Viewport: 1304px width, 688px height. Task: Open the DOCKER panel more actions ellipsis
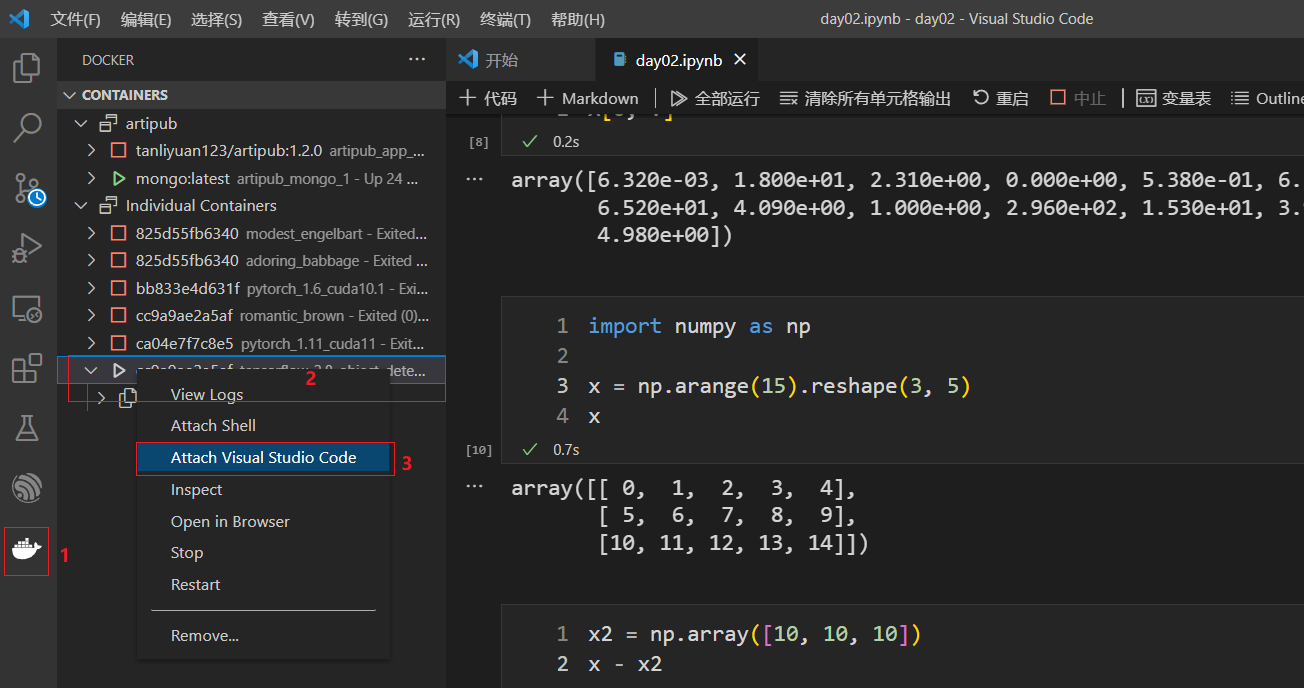coord(417,60)
